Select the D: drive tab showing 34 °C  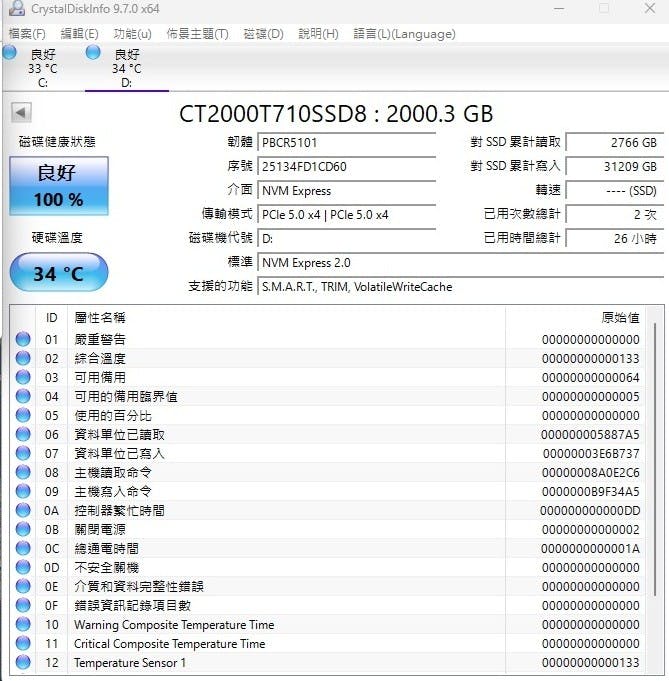point(126,68)
